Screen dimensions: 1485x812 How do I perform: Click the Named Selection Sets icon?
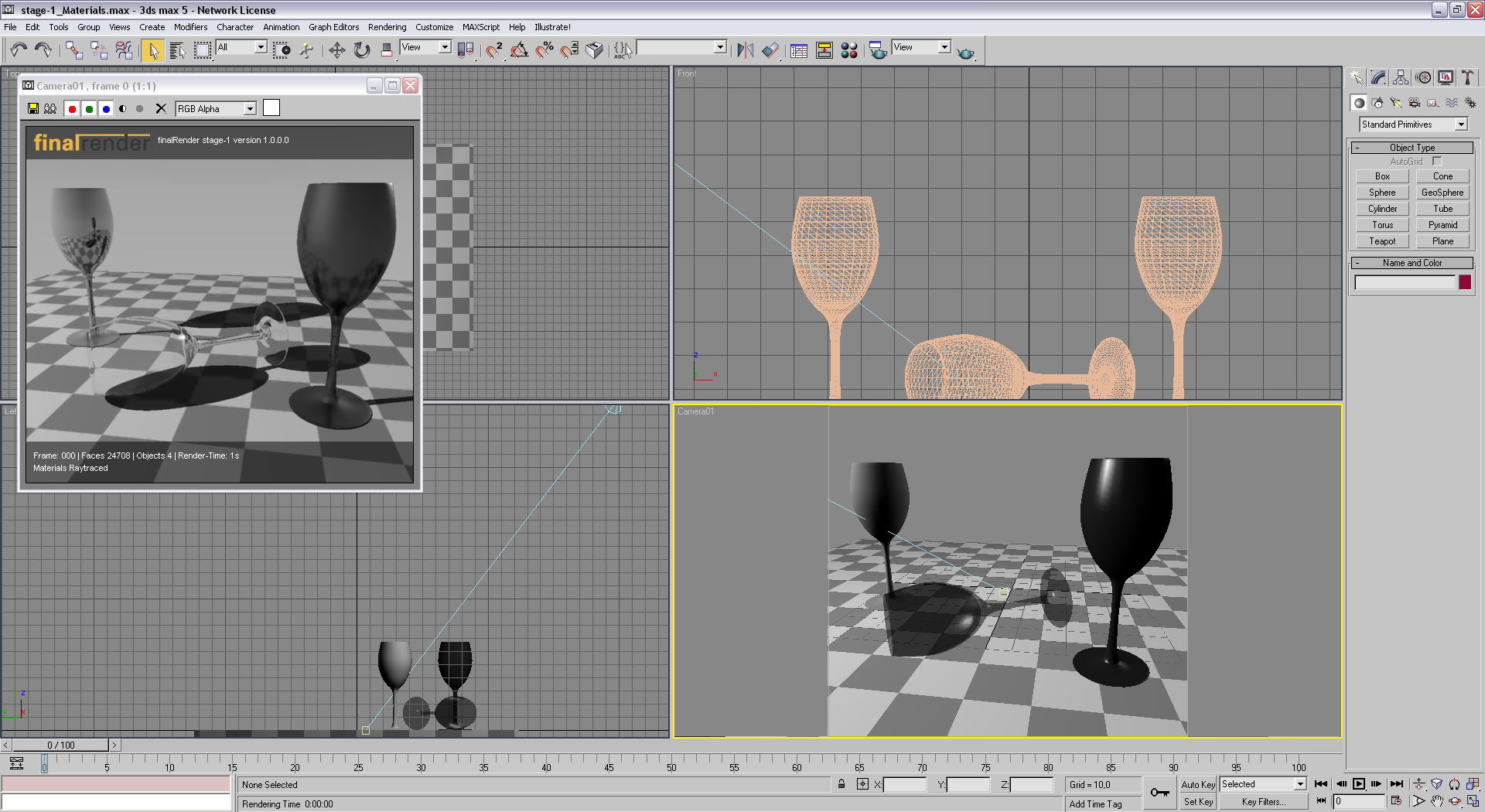click(623, 50)
